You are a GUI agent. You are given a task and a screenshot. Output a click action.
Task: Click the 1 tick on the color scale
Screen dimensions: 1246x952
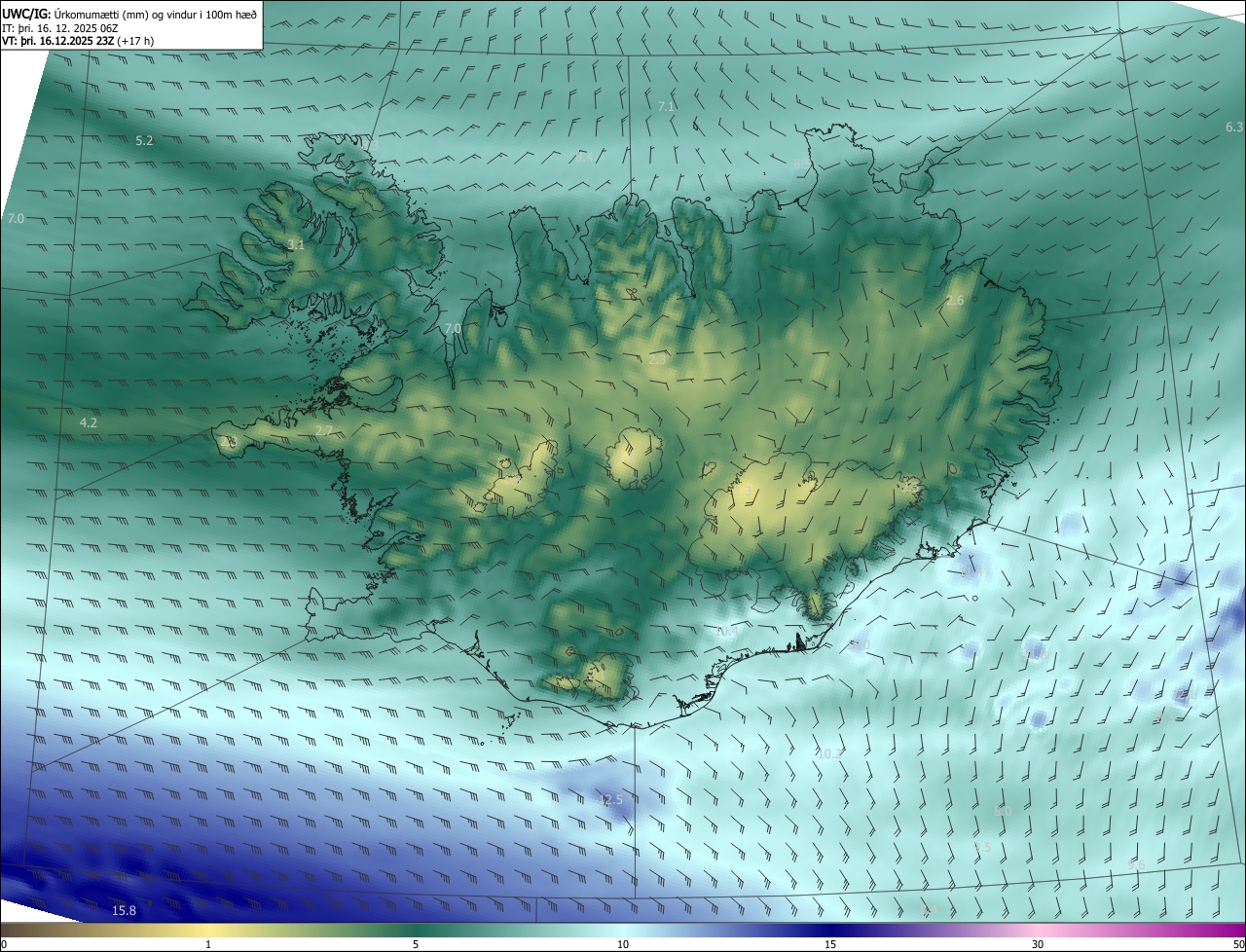click(208, 944)
